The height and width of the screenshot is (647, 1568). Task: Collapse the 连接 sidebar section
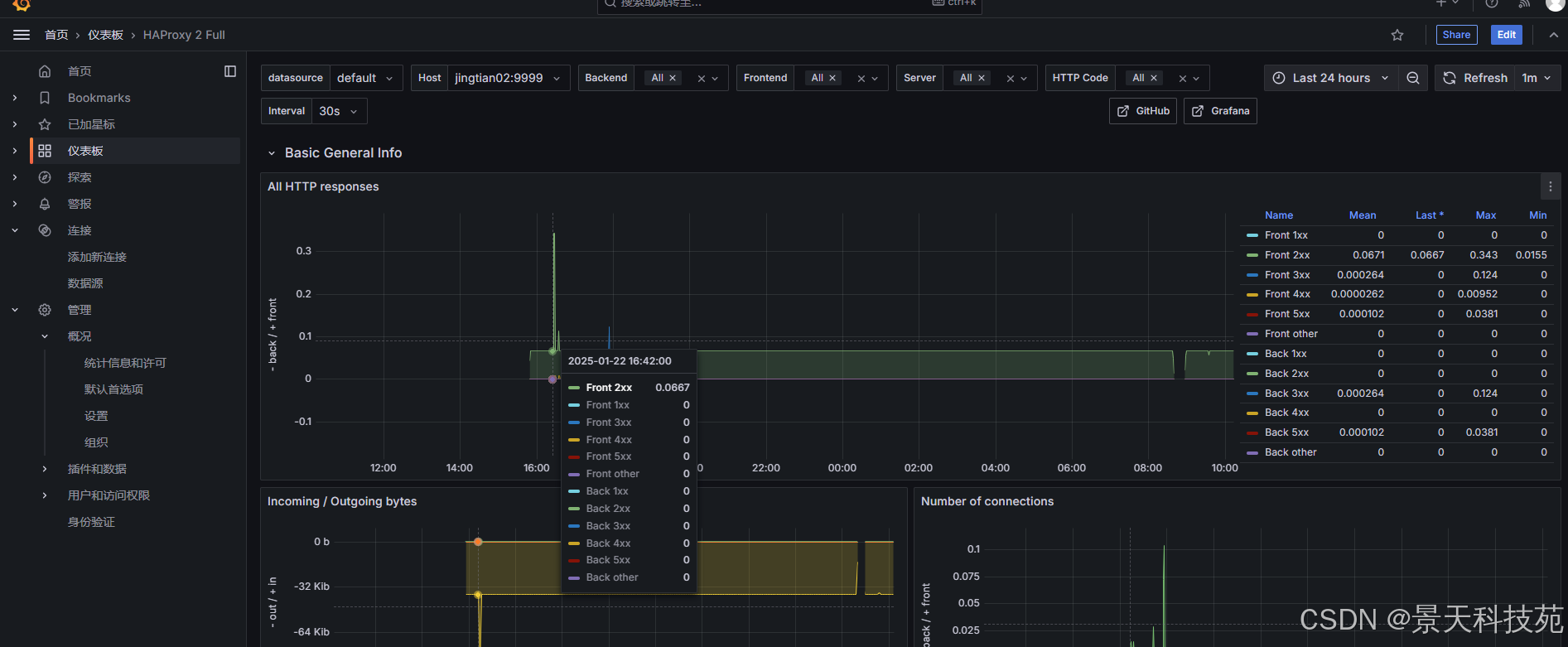click(15, 230)
